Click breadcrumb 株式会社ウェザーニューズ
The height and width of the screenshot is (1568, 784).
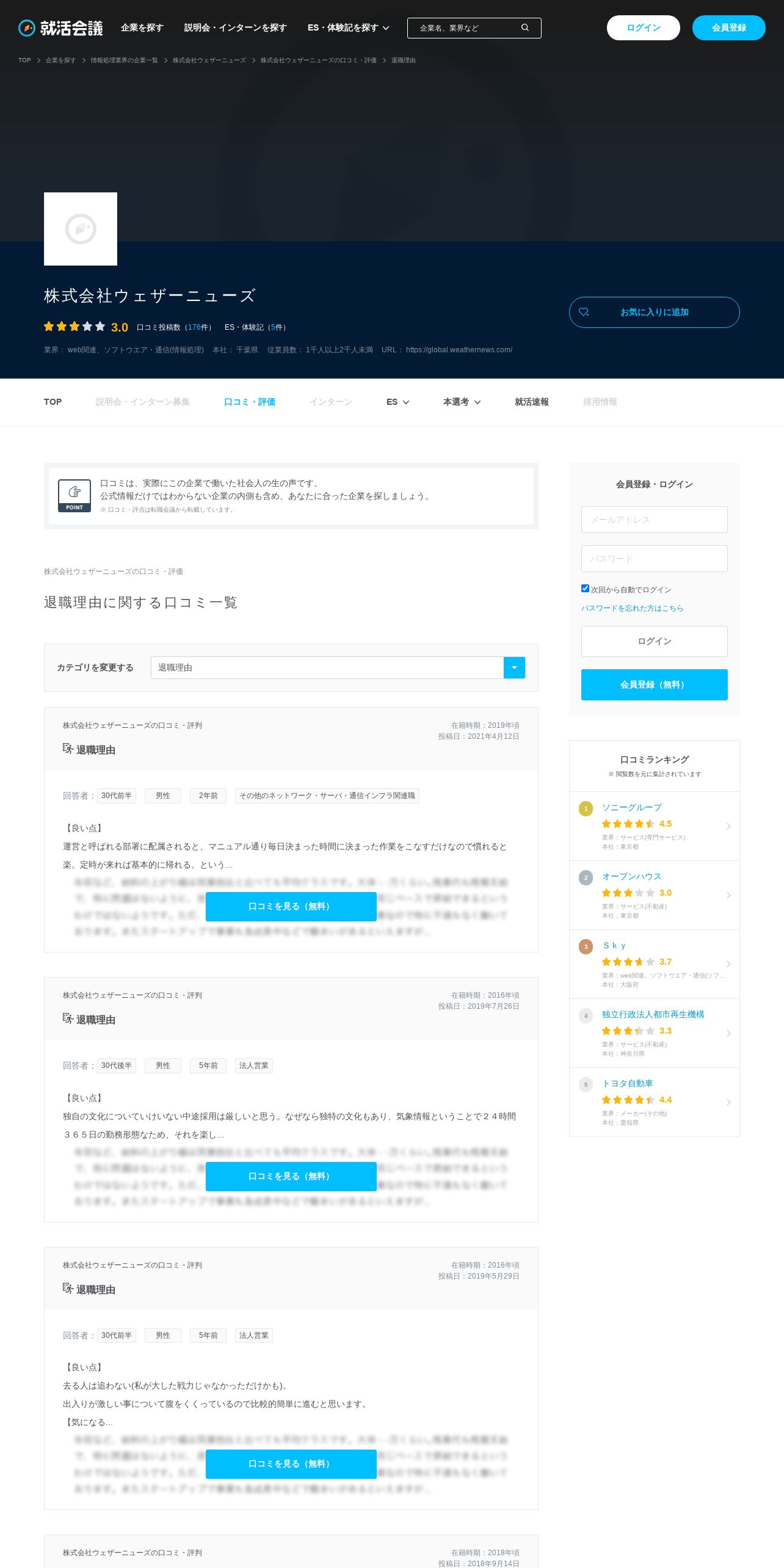pos(209,60)
